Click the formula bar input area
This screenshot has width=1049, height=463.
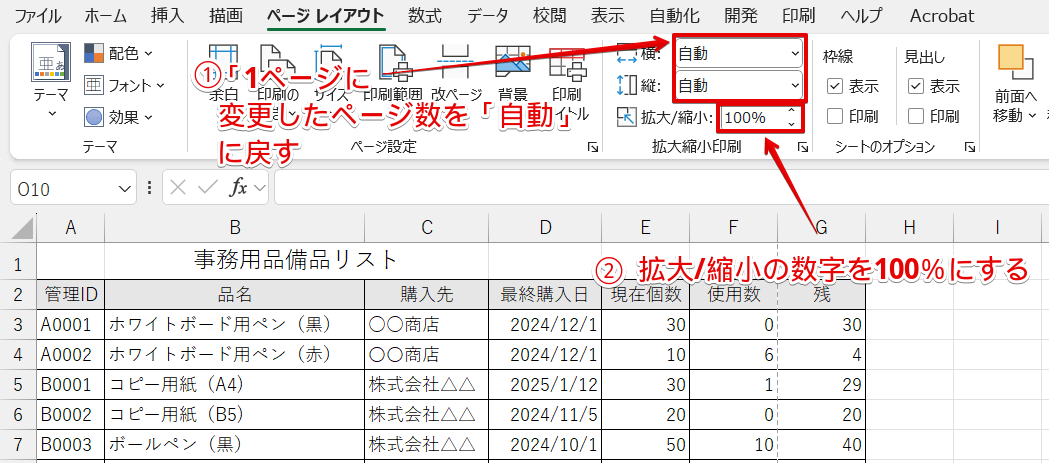coord(662,189)
